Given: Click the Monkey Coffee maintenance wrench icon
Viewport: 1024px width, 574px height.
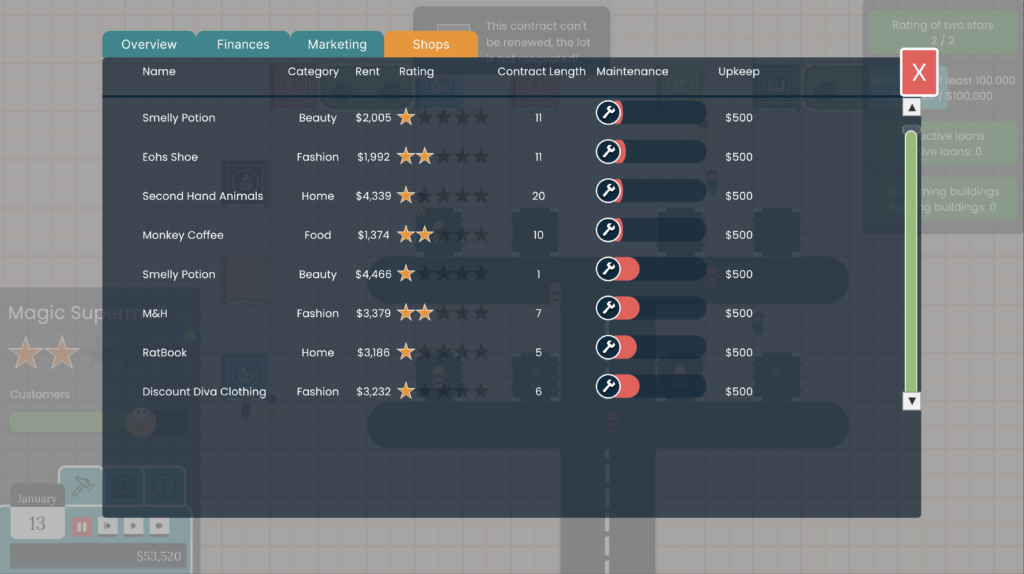Looking at the screenshot, I should click(608, 230).
